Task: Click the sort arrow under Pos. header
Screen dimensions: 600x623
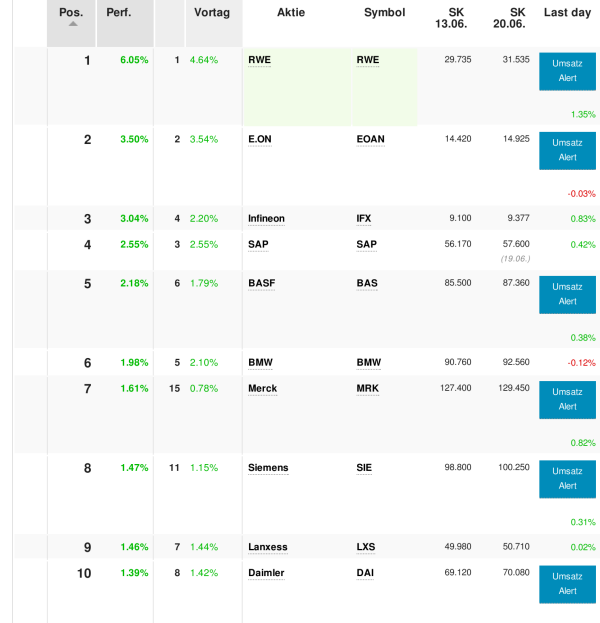Action: coord(73,24)
